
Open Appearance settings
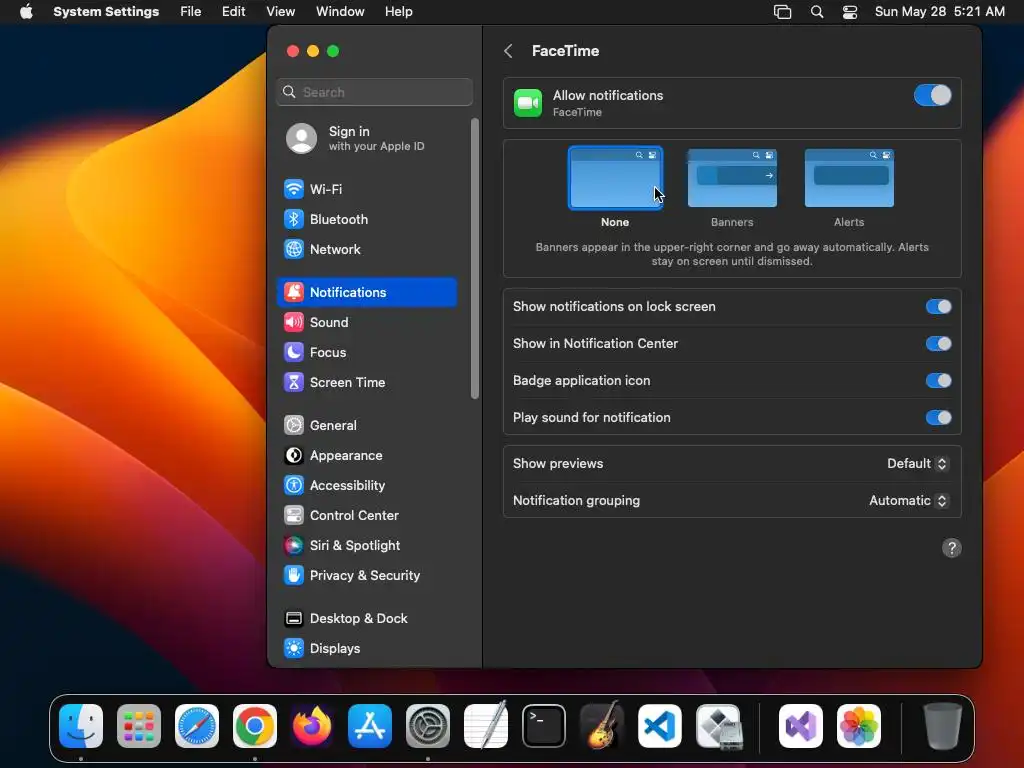pos(366,456)
